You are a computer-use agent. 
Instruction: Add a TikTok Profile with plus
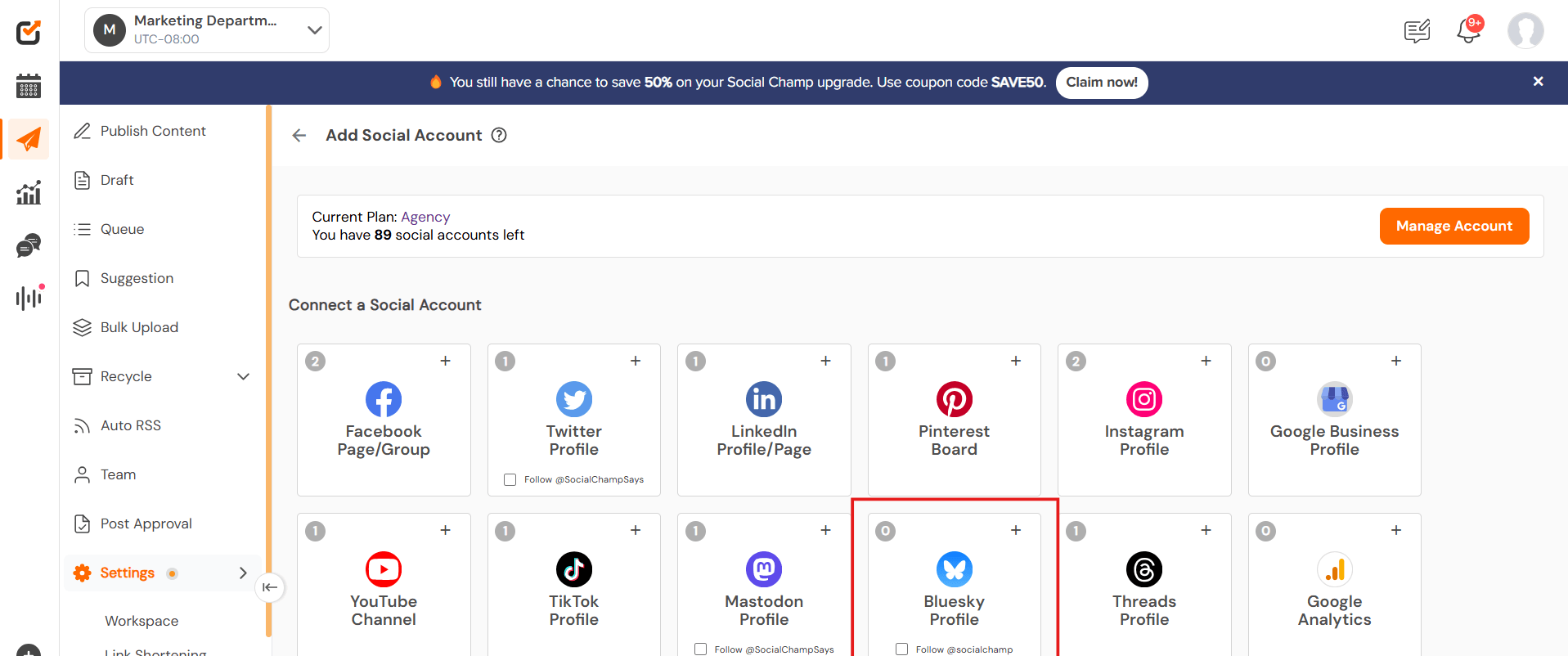[636, 530]
